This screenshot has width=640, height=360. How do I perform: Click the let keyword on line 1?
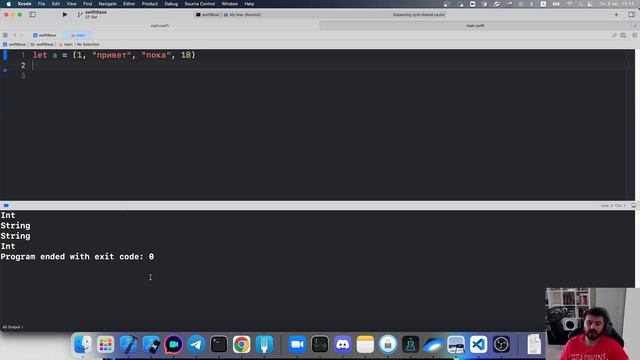[40, 55]
